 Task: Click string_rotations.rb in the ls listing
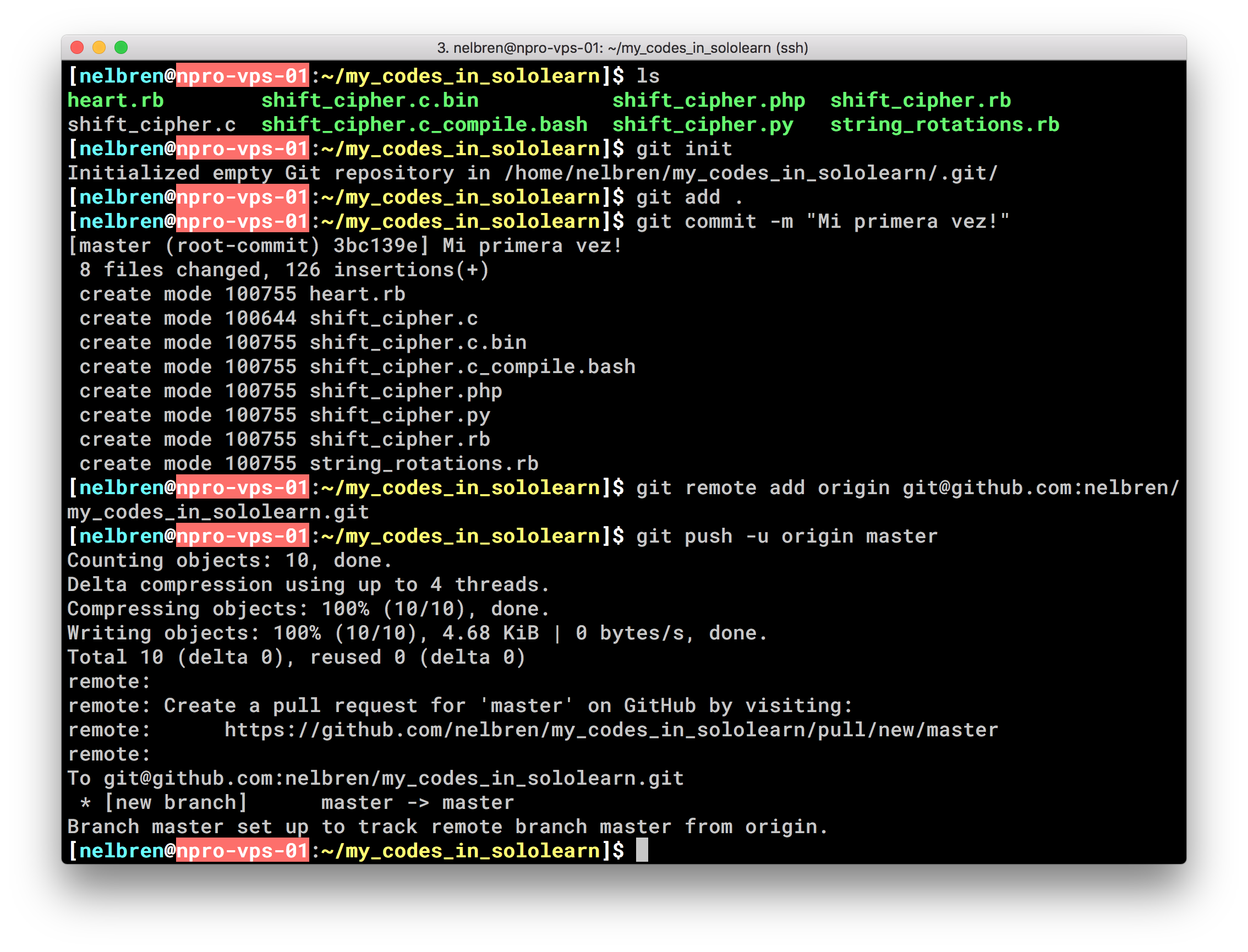point(944,125)
